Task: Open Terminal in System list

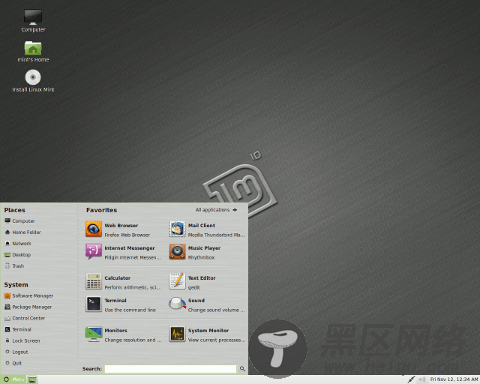Action: [18, 329]
